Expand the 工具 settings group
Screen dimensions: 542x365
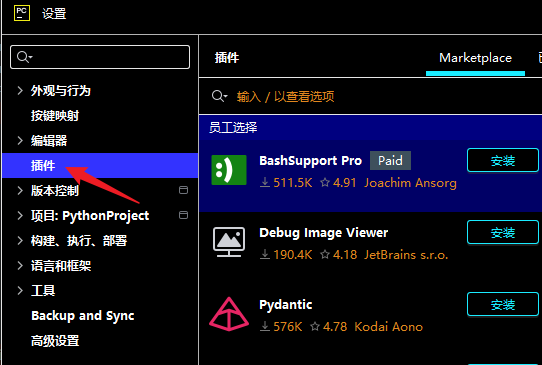tap(20, 290)
